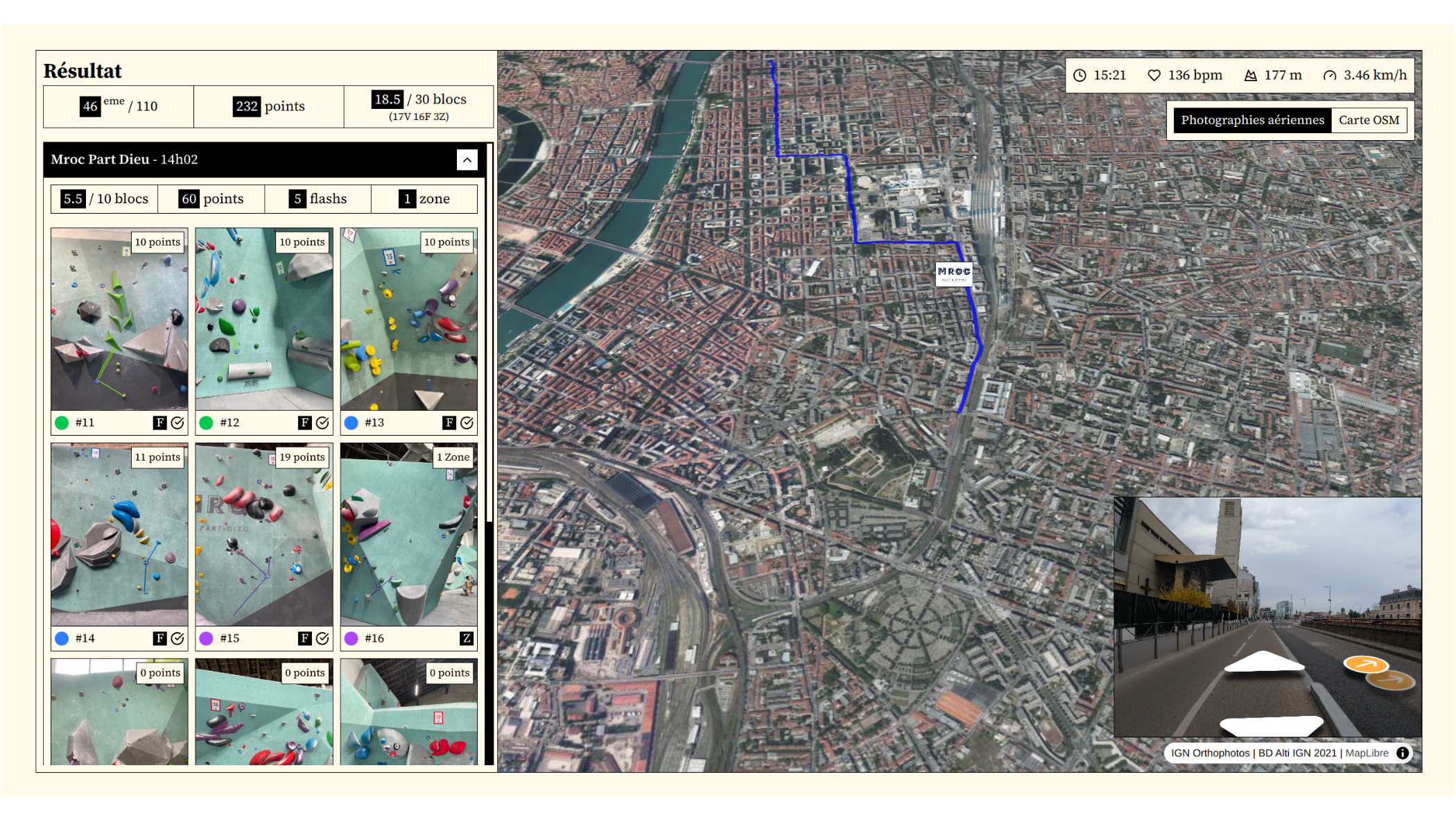
Task: Click the bloc list vertical scrollbar
Action: coord(490,333)
